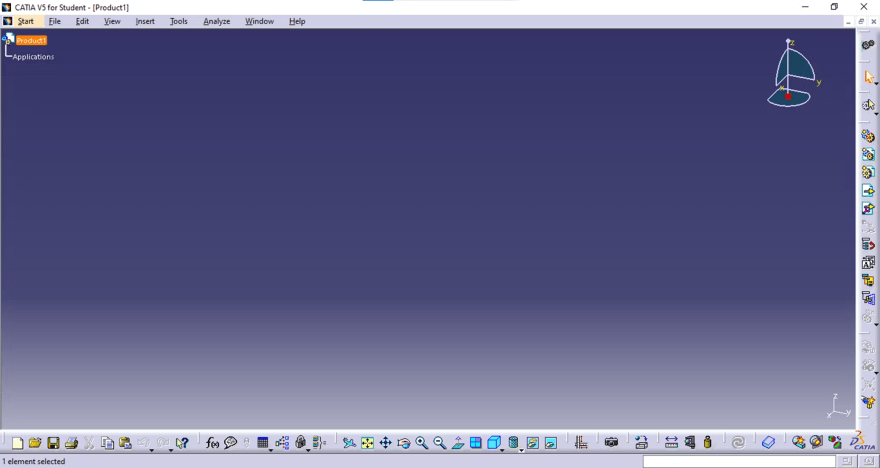880x468 pixels.
Task: Open the Analyze menu
Action: pyautogui.click(x=217, y=21)
